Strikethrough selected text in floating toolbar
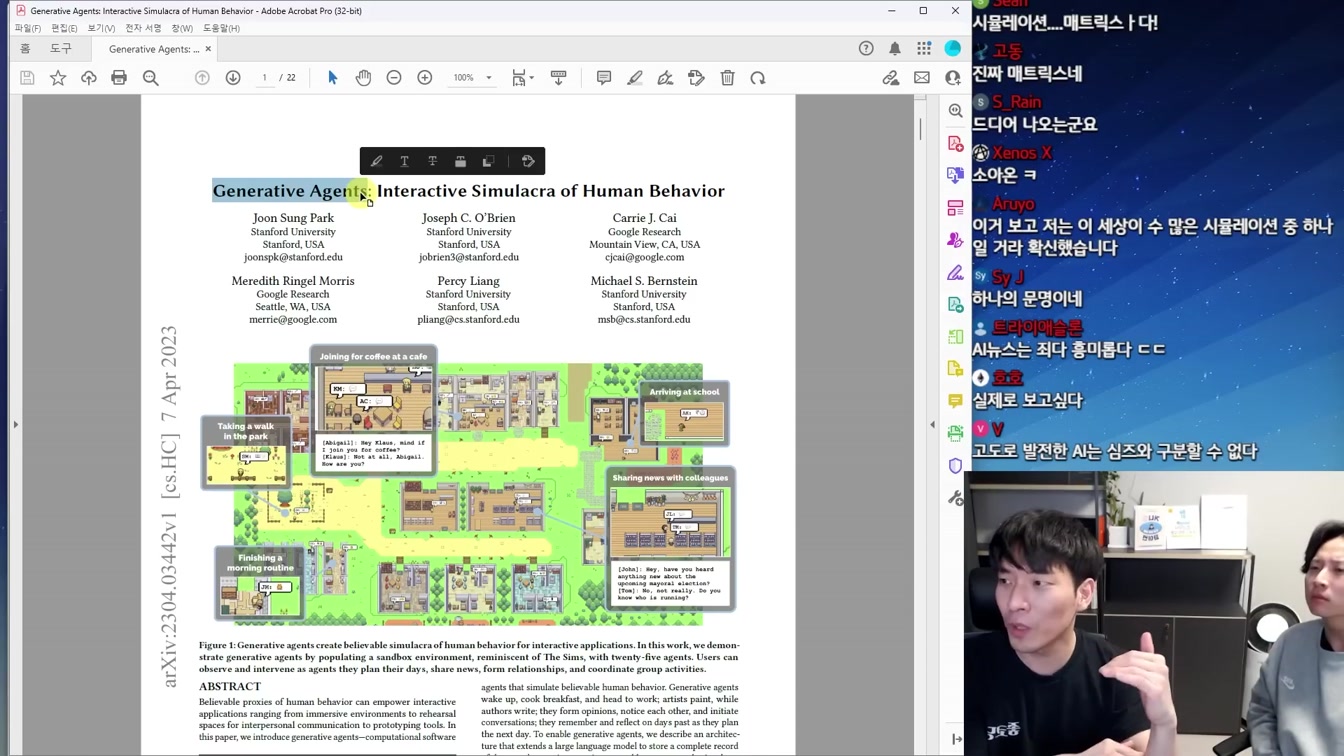1344x756 pixels. click(x=432, y=161)
